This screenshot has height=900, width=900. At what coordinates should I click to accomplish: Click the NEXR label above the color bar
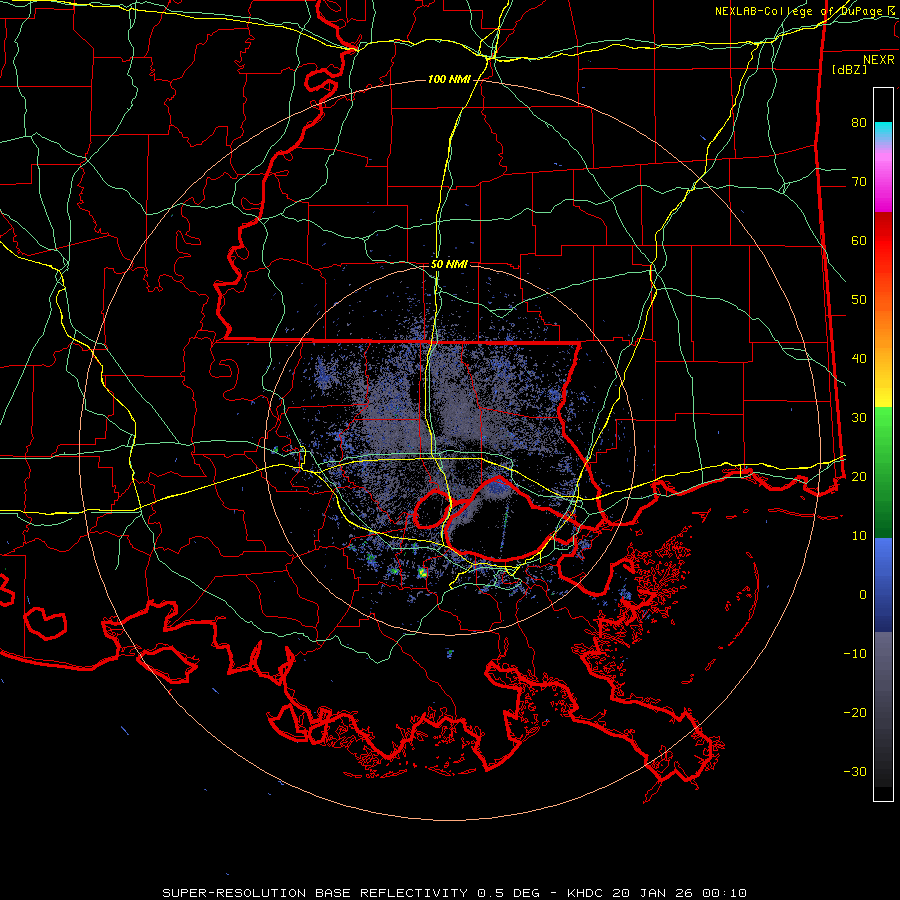879,60
